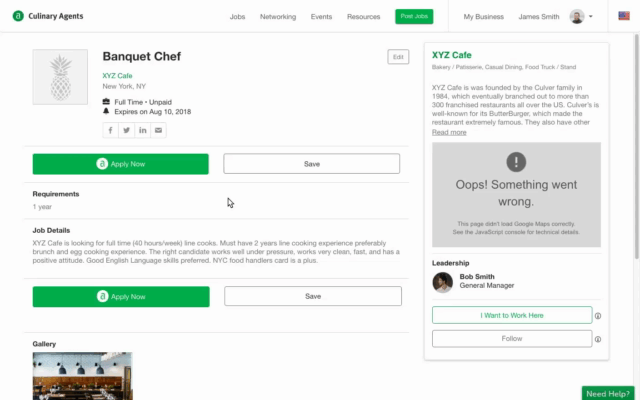This screenshot has width=640, height=400.
Task: Click the US flag language icon
Action: (624, 16)
